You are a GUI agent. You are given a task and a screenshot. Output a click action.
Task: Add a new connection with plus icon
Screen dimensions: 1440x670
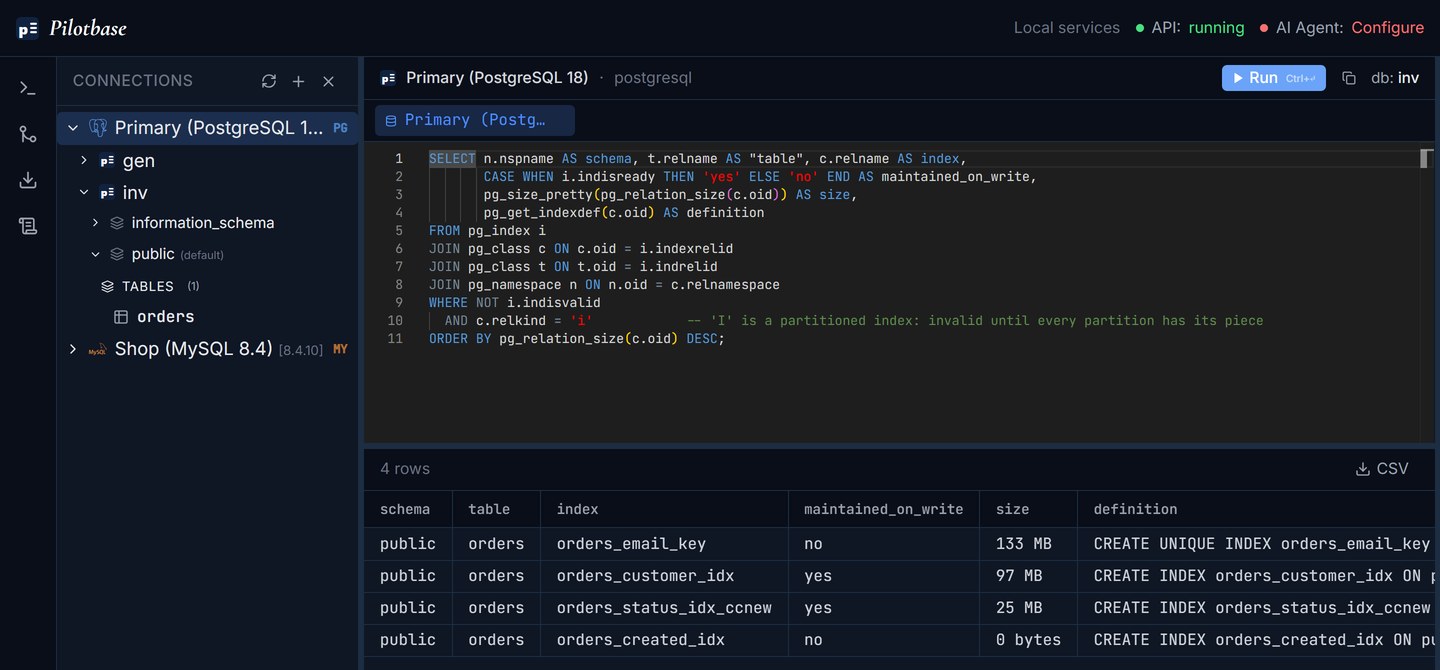pos(298,81)
